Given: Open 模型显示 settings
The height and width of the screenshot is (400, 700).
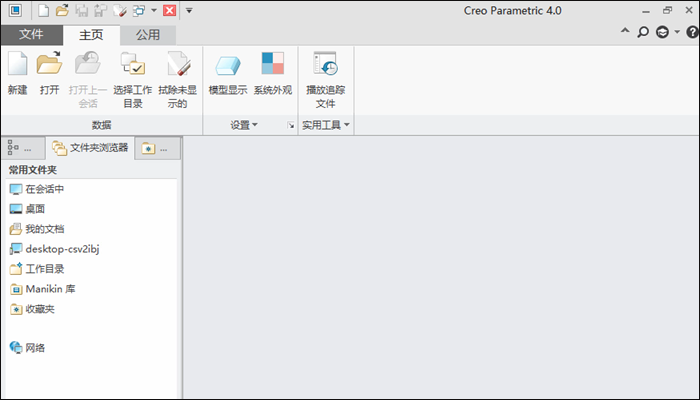Looking at the screenshot, I should pyautogui.click(x=228, y=74).
